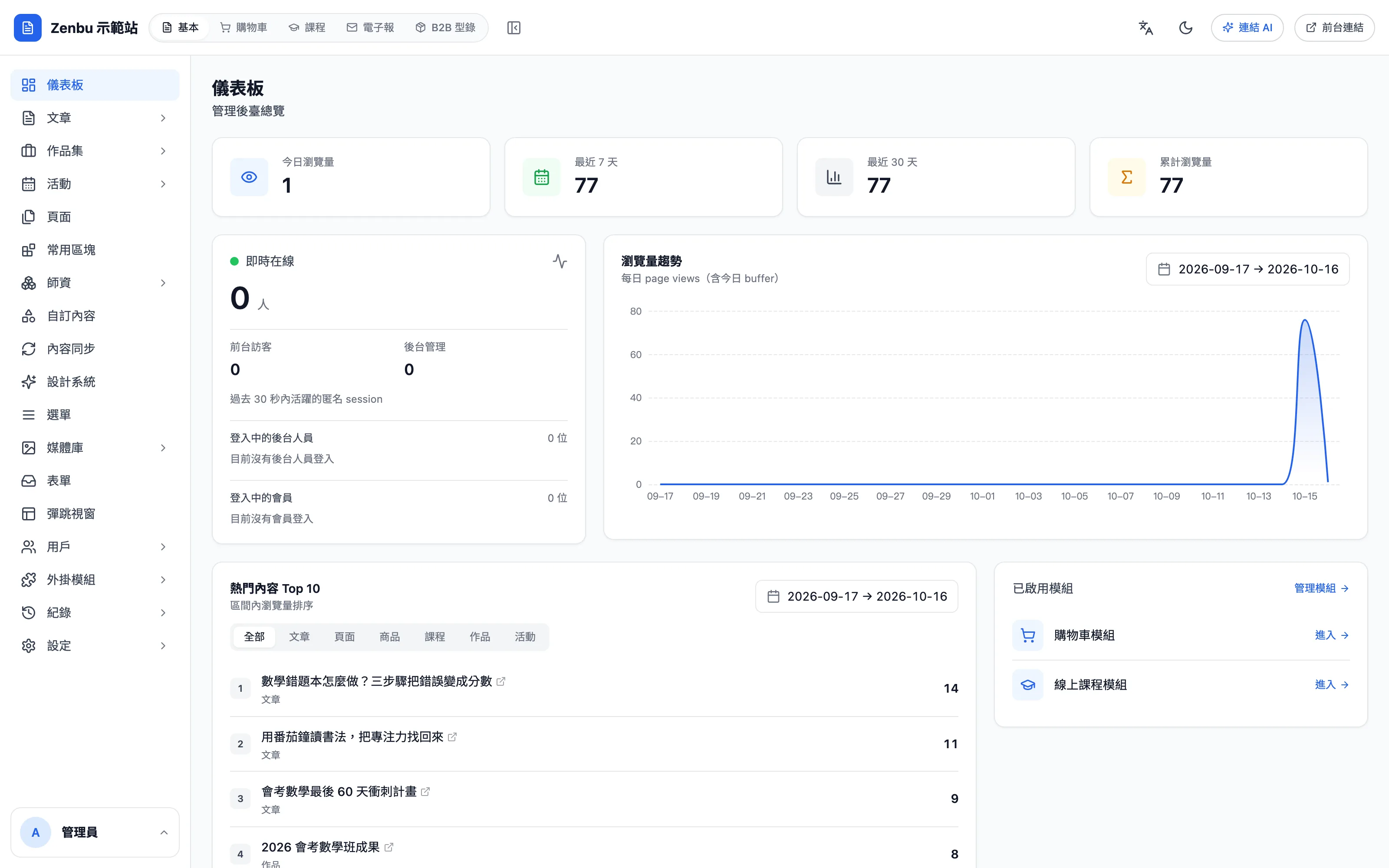Filter Top 10 by 活動 tab

(x=525, y=637)
